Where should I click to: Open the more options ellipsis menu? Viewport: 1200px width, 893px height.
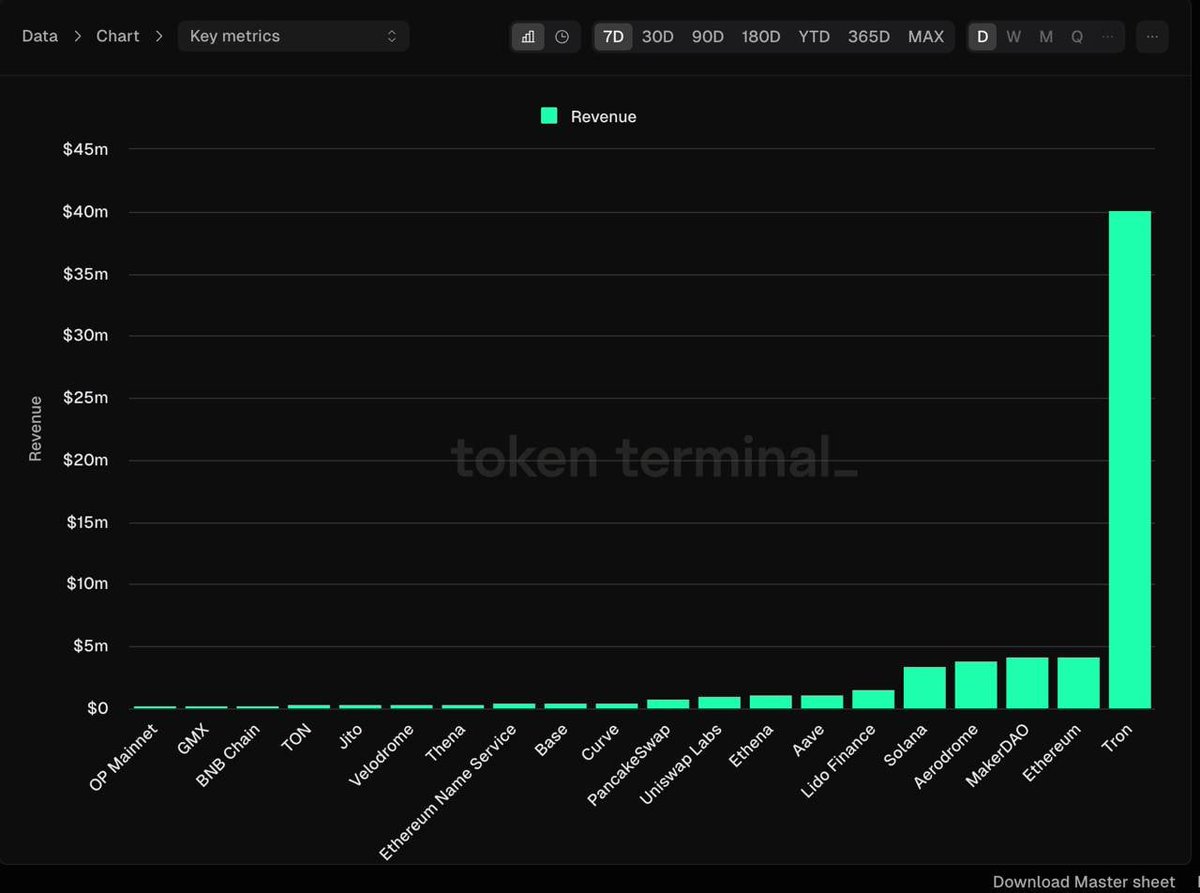click(1152, 37)
